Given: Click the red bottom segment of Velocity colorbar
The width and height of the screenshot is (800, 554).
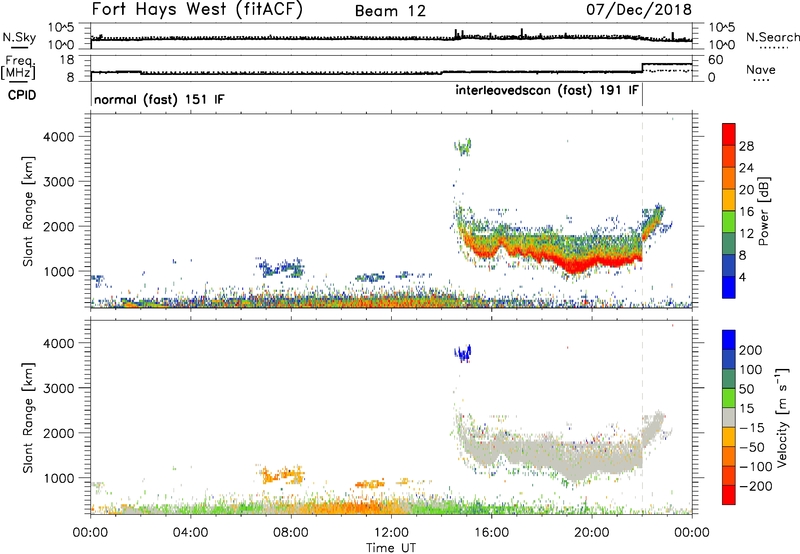Looking at the screenshot, I should (729, 495).
